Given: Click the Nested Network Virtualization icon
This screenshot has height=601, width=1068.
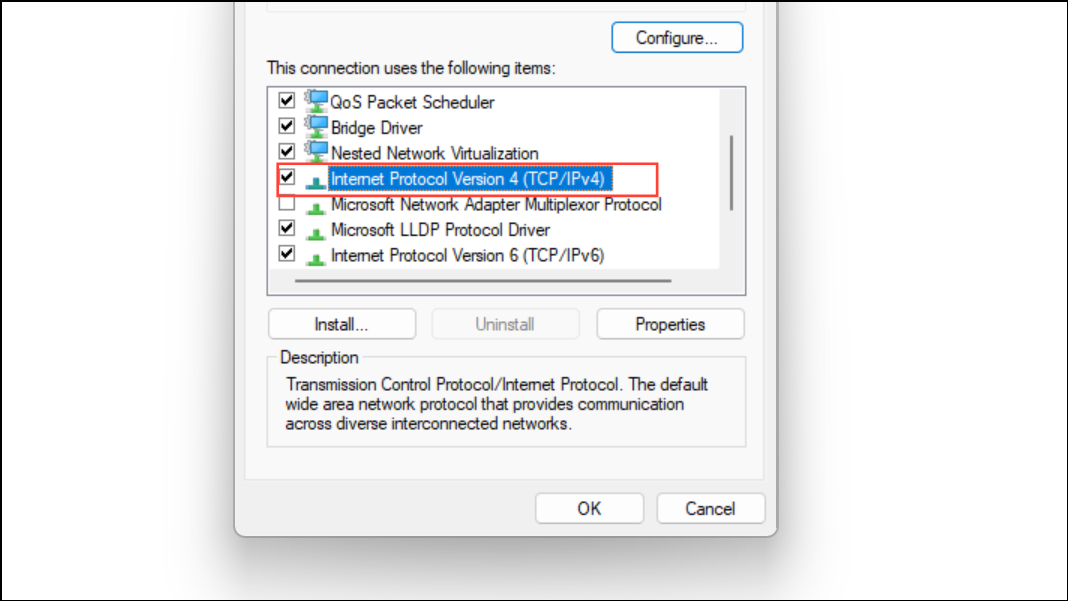Looking at the screenshot, I should tap(315, 152).
